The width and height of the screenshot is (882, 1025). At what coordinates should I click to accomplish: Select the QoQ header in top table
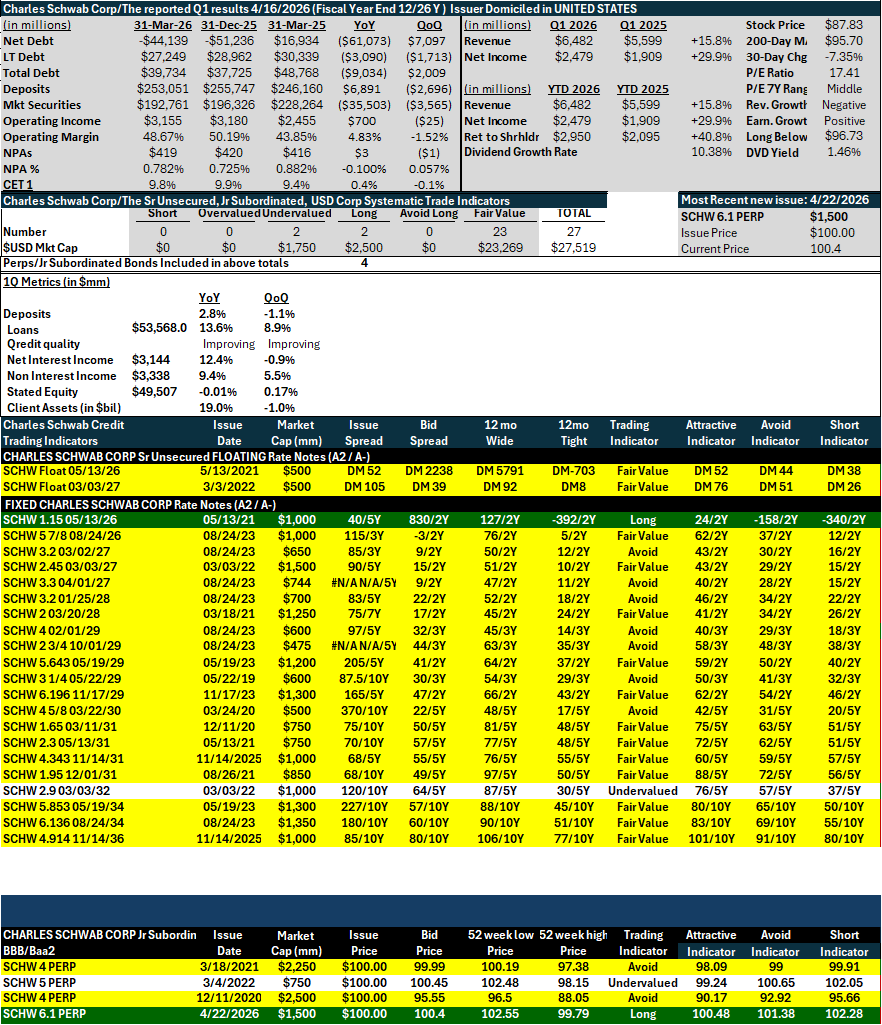[429, 25]
